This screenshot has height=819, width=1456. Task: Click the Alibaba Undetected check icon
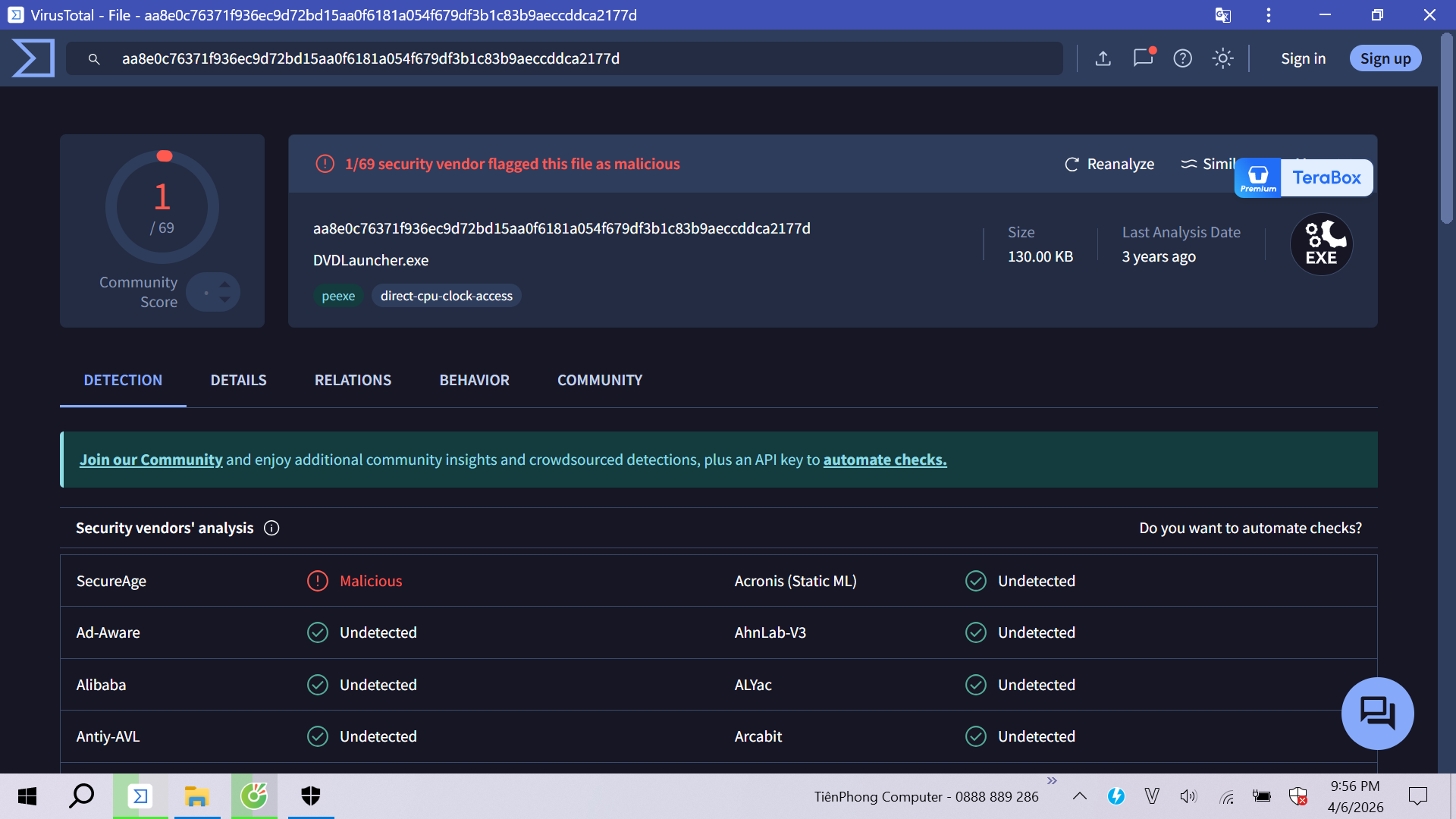pyautogui.click(x=318, y=685)
